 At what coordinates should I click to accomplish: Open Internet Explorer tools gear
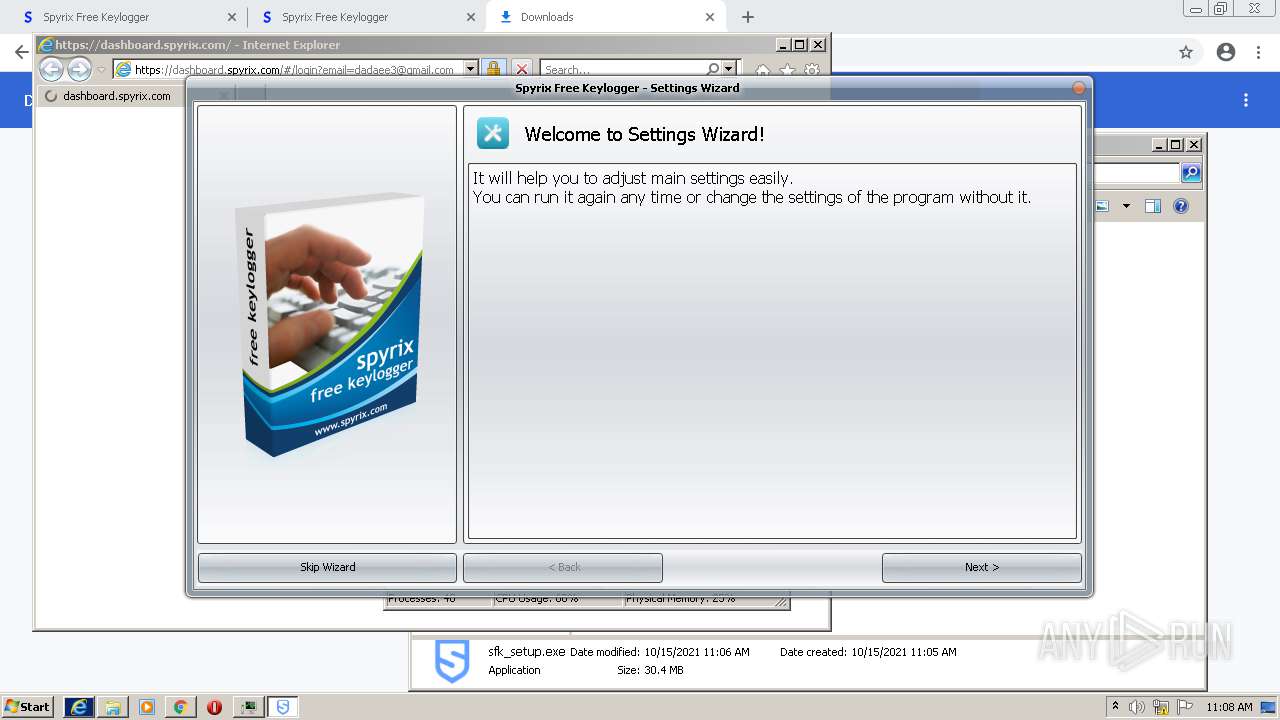(x=812, y=70)
